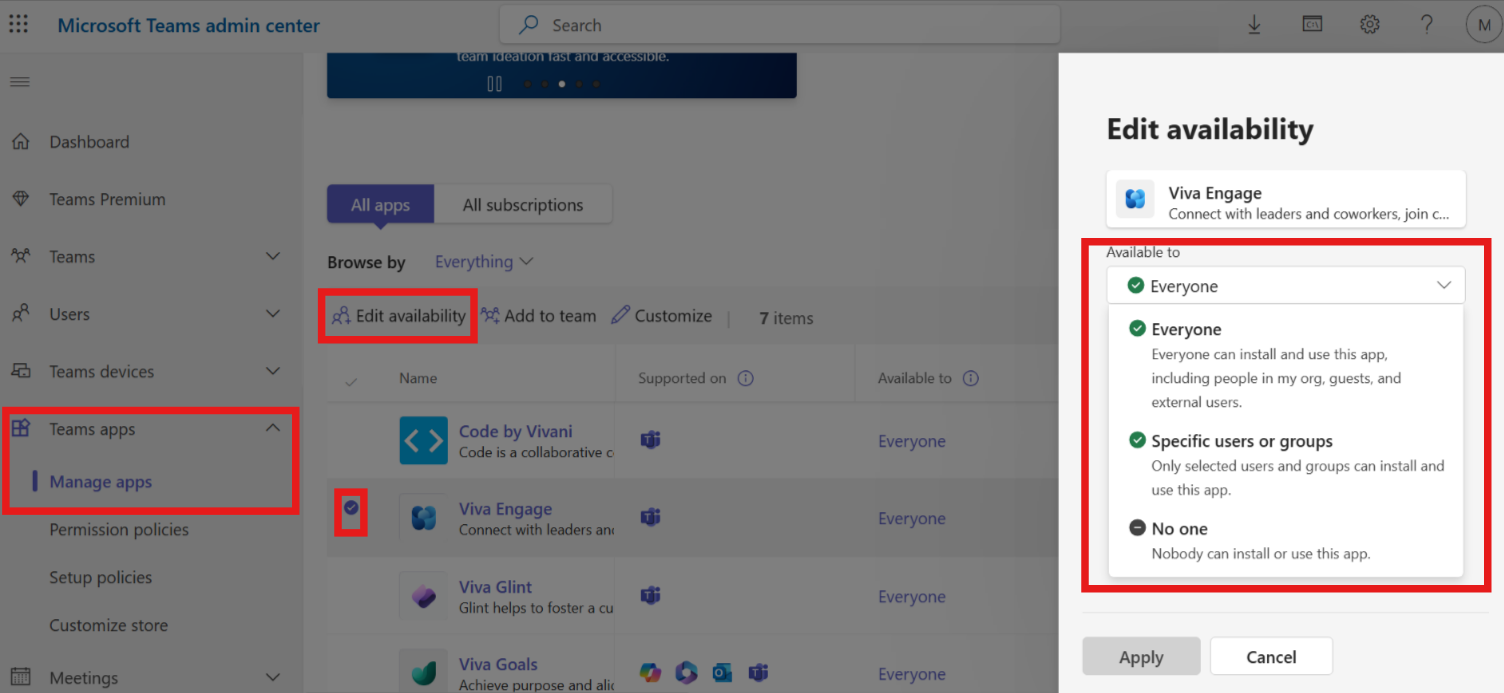Image resolution: width=1504 pixels, height=693 pixels.
Task: Open Manage apps in sidebar
Action: (101, 482)
